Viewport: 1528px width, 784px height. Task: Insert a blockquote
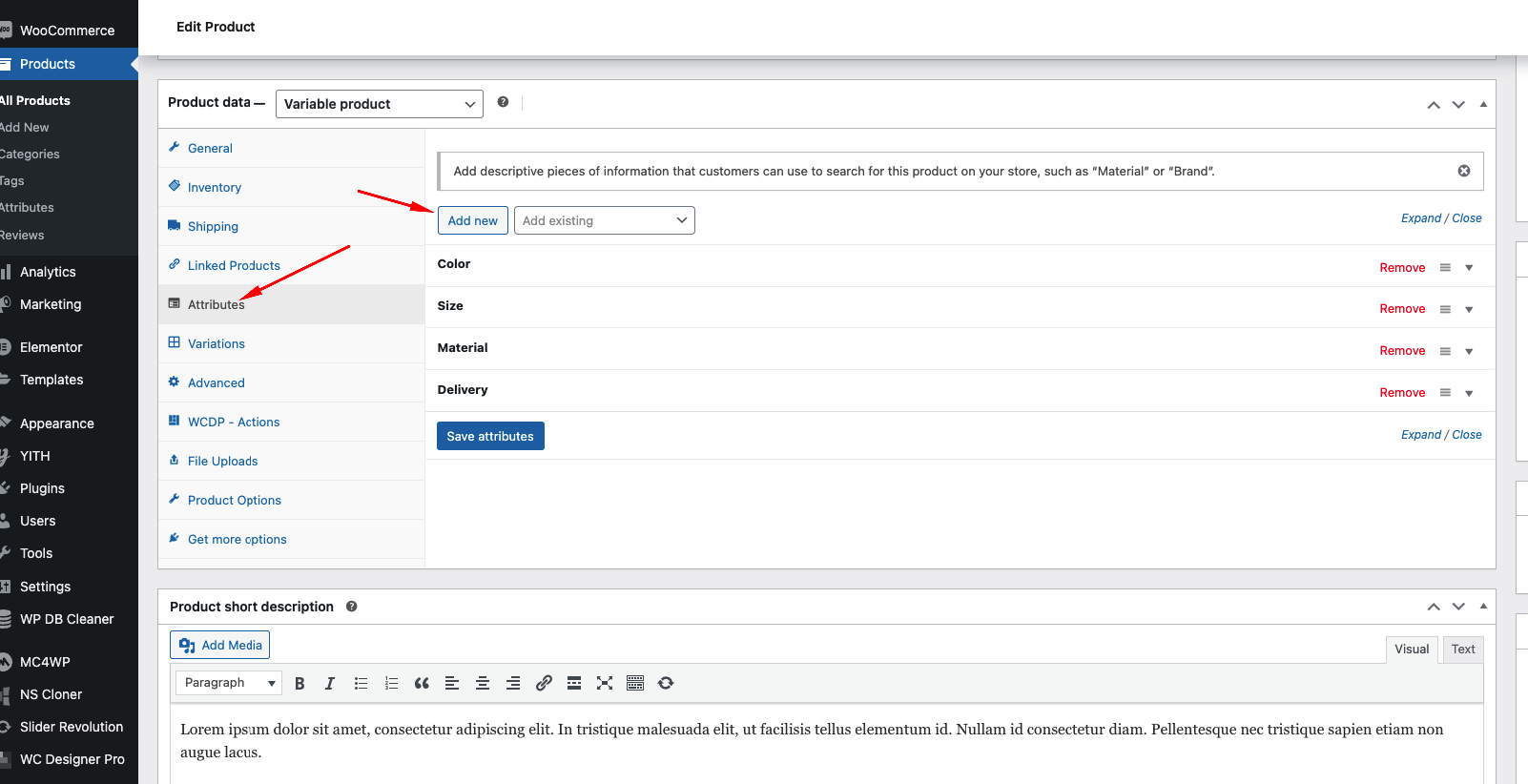tap(422, 683)
